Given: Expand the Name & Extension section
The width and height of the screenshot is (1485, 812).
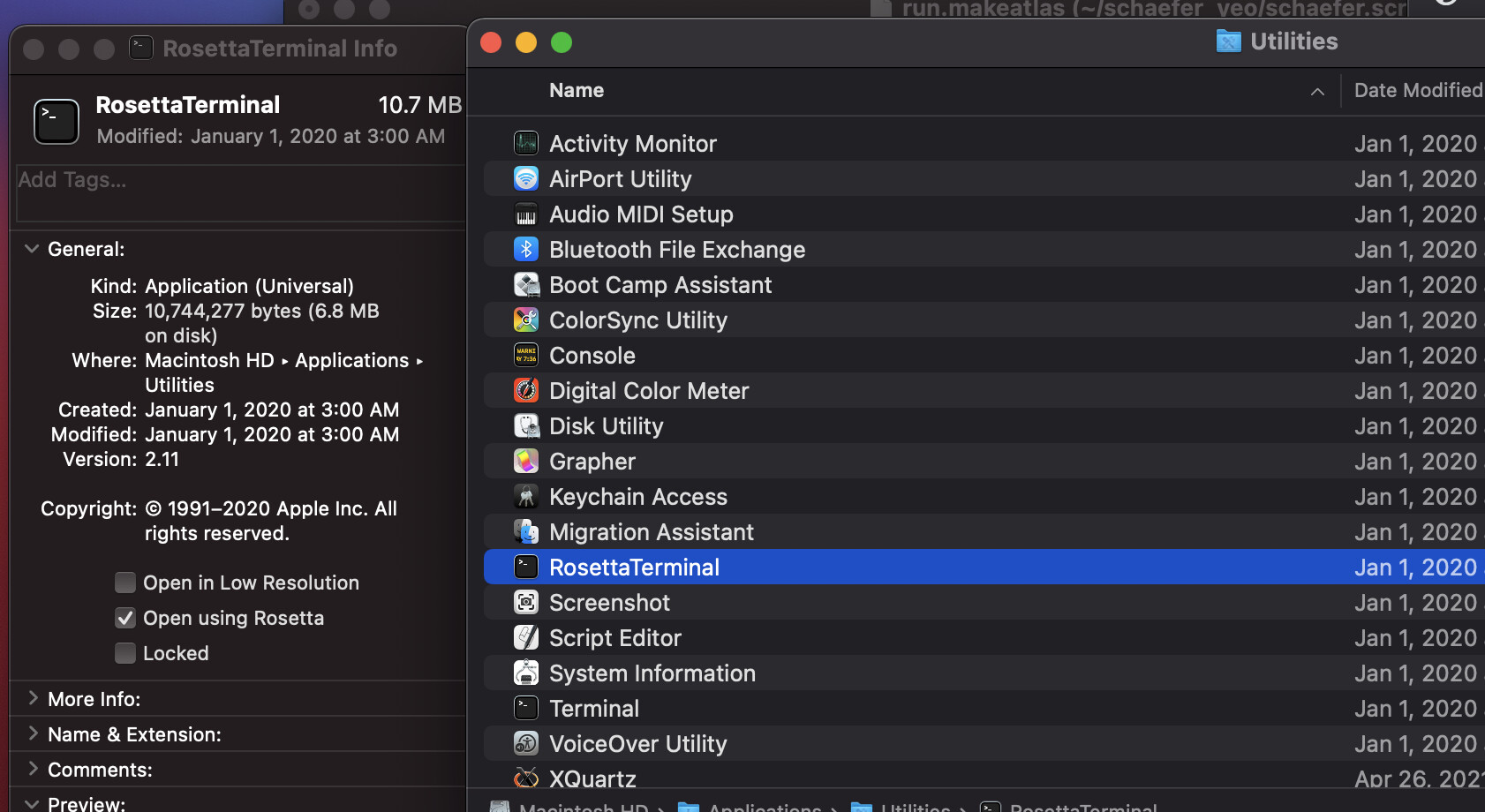Looking at the screenshot, I should coord(33,733).
